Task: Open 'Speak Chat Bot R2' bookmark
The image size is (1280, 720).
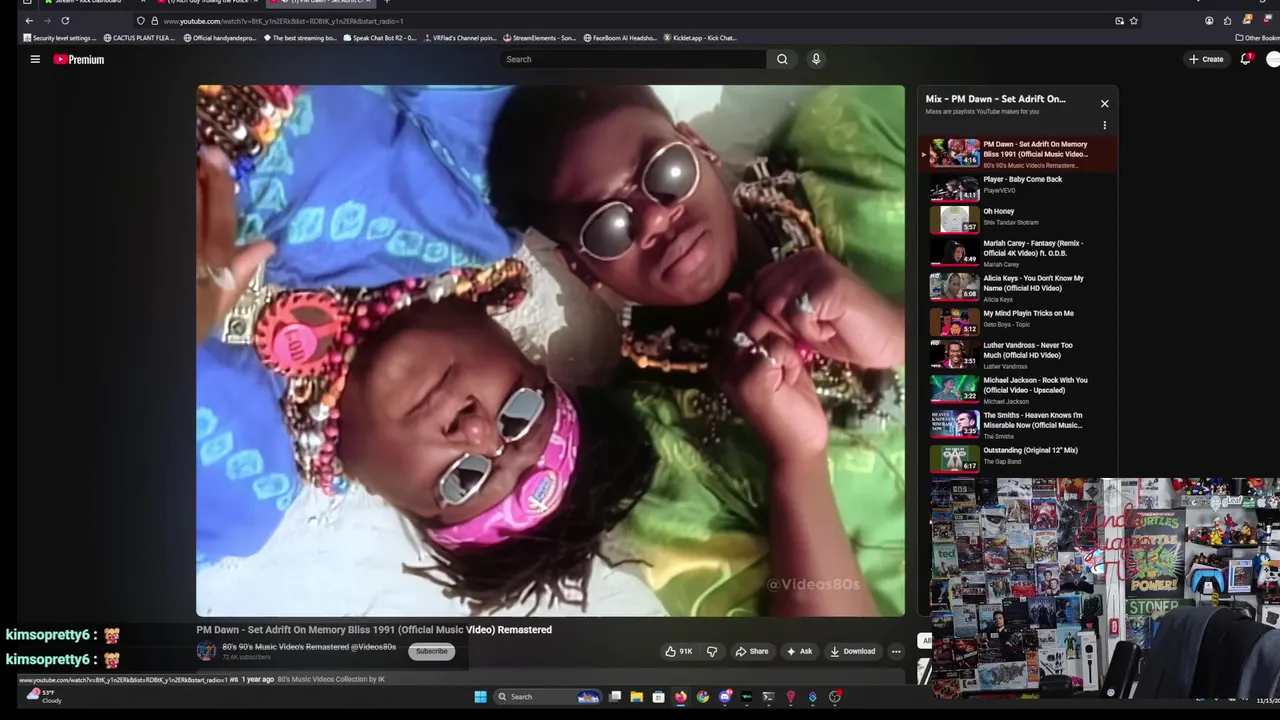Action: point(380,38)
